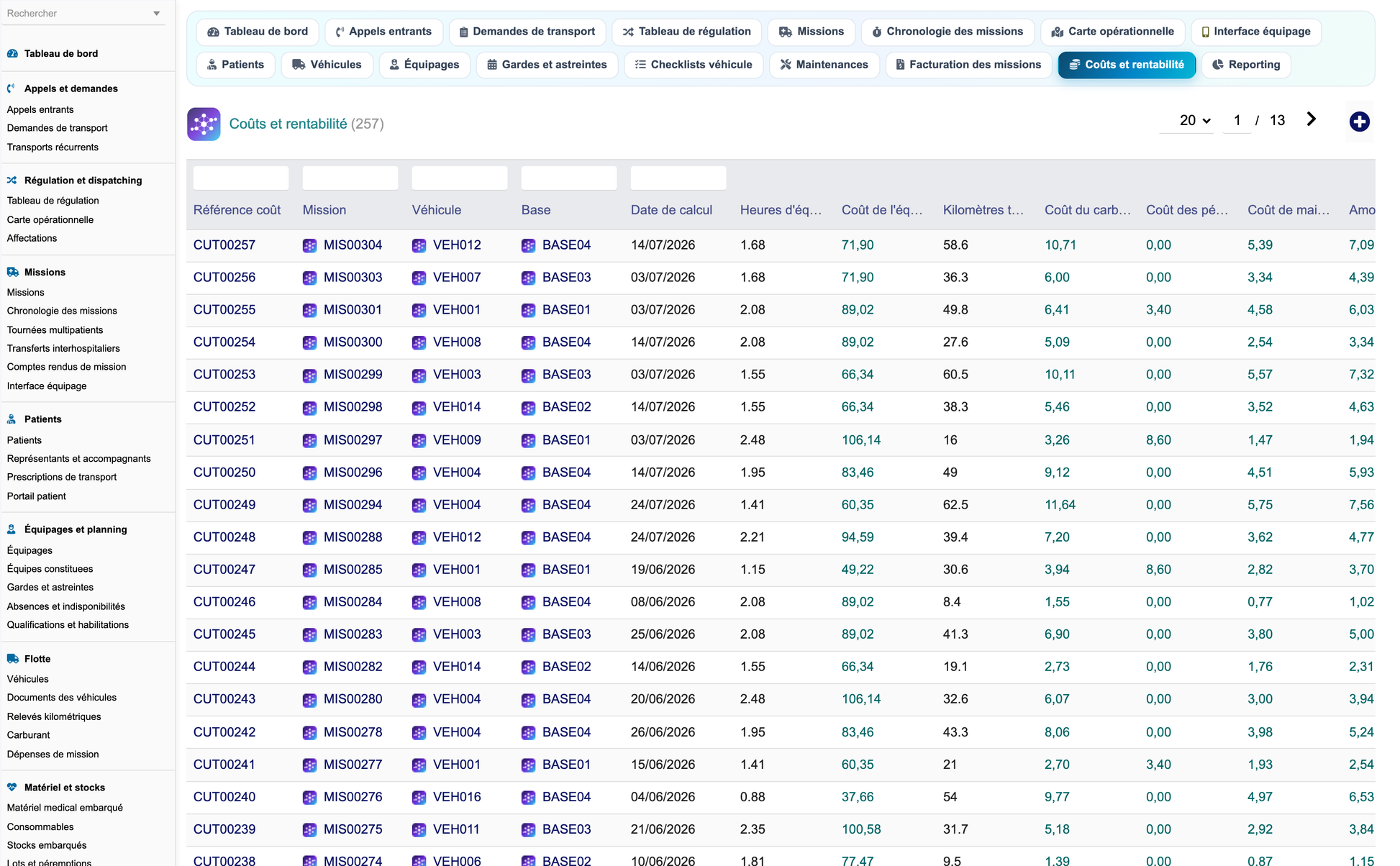Click the base icon beside BASE01 in CUT00241 row
This screenshot has height=866, width=1400.
point(528,765)
